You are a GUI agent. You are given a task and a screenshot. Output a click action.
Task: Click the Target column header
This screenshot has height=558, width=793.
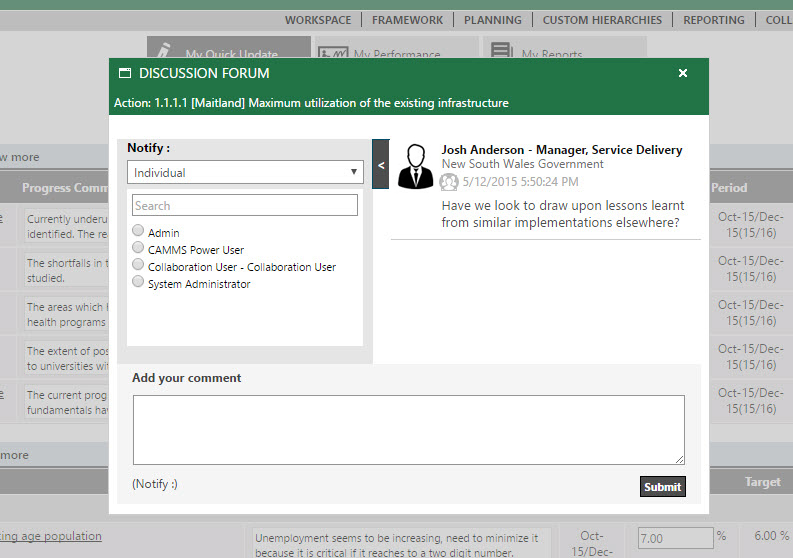(762, 482)
